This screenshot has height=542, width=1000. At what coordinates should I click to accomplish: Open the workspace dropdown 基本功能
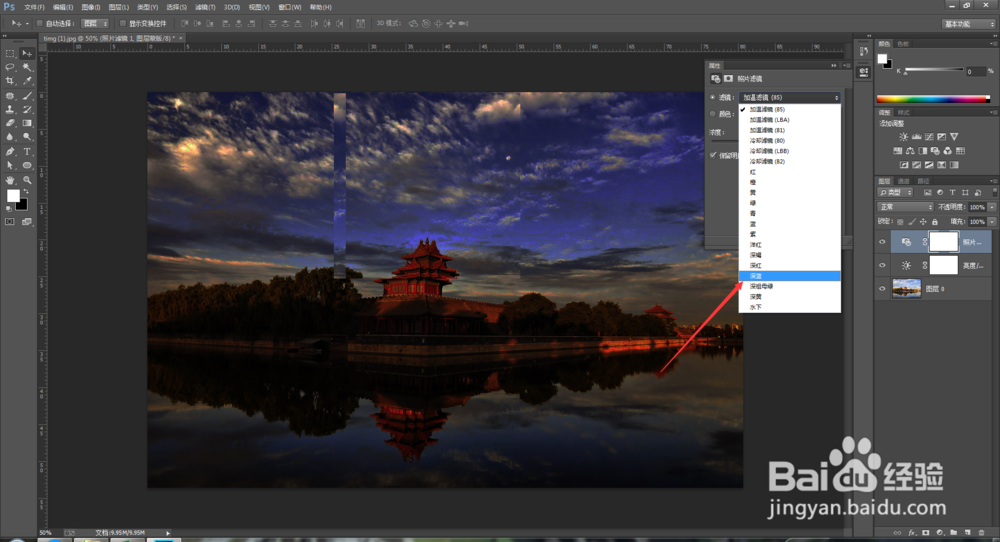pyautogui.click(x=969, y=24)
